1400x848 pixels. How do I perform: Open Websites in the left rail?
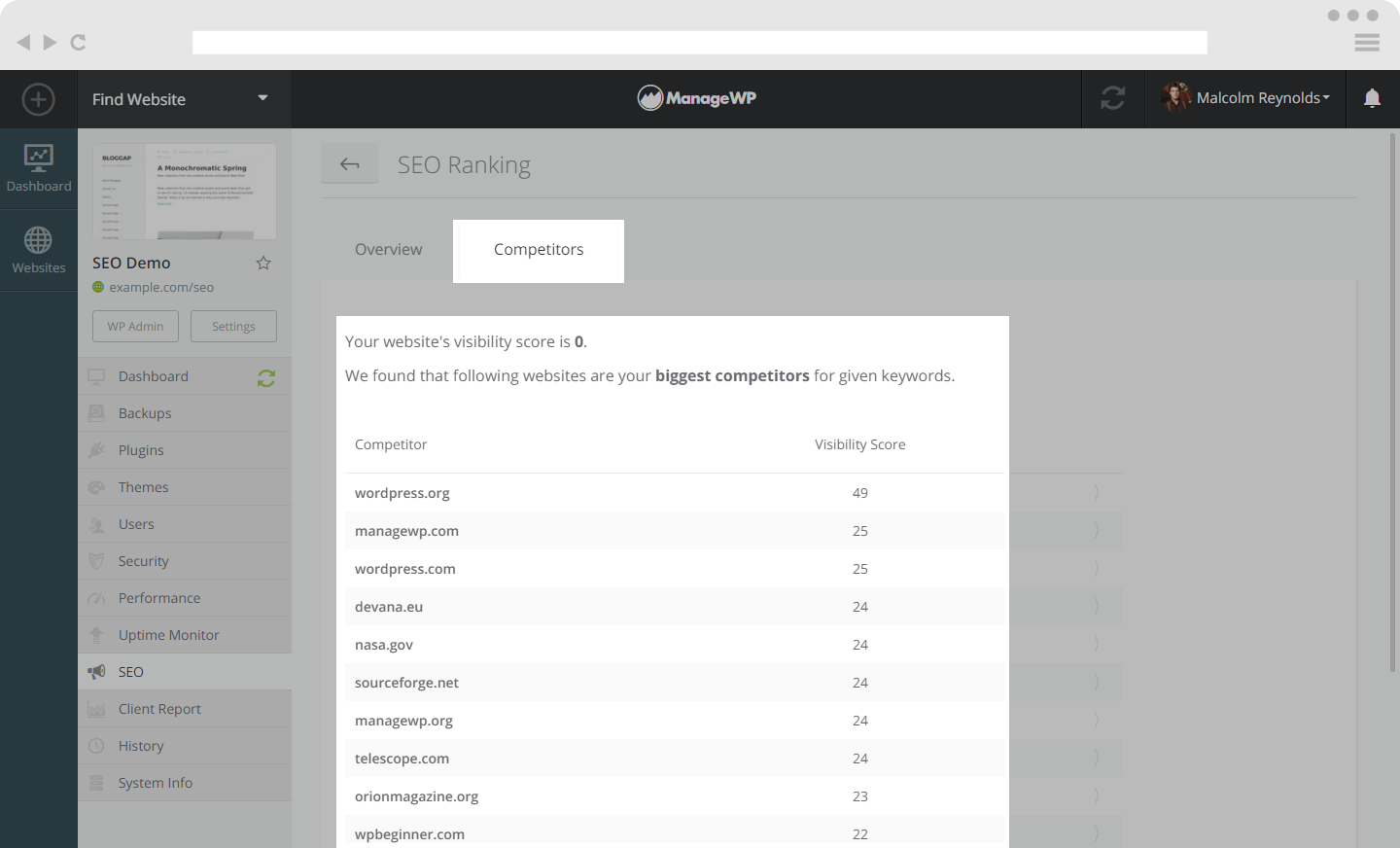pyautogui.click(x=39, y=251)
